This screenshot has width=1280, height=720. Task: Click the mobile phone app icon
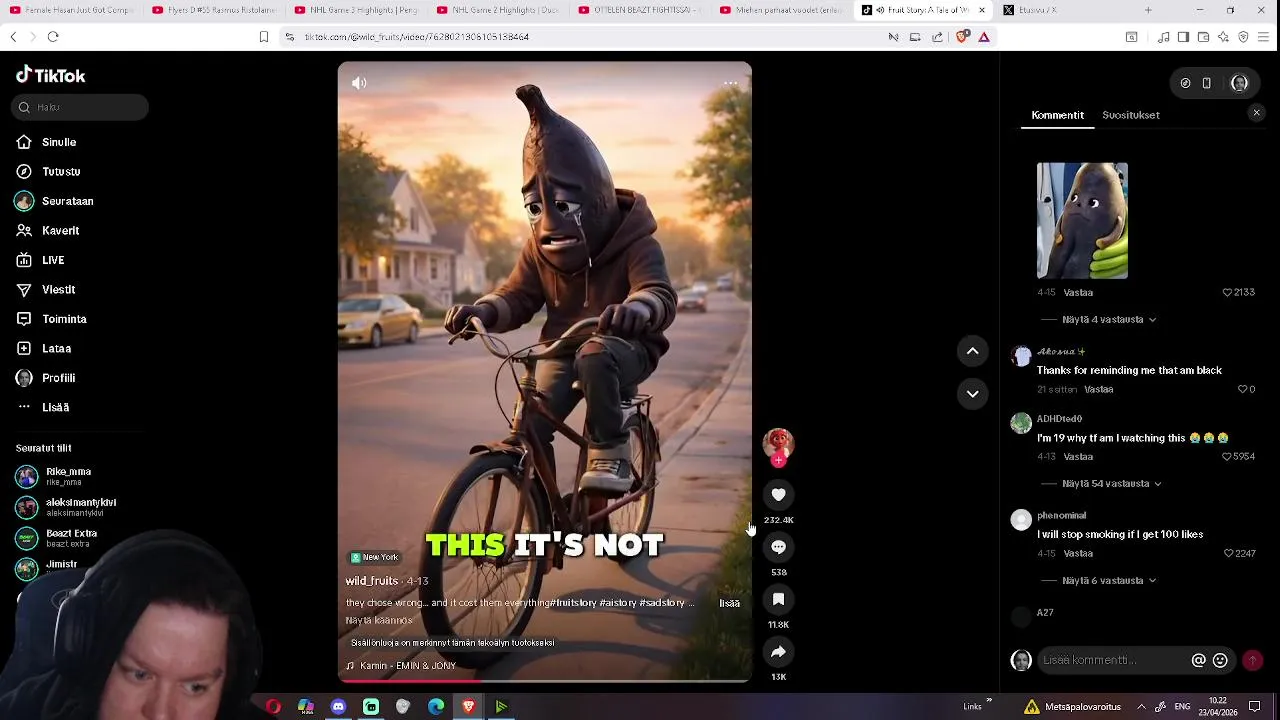(1207, 83)
